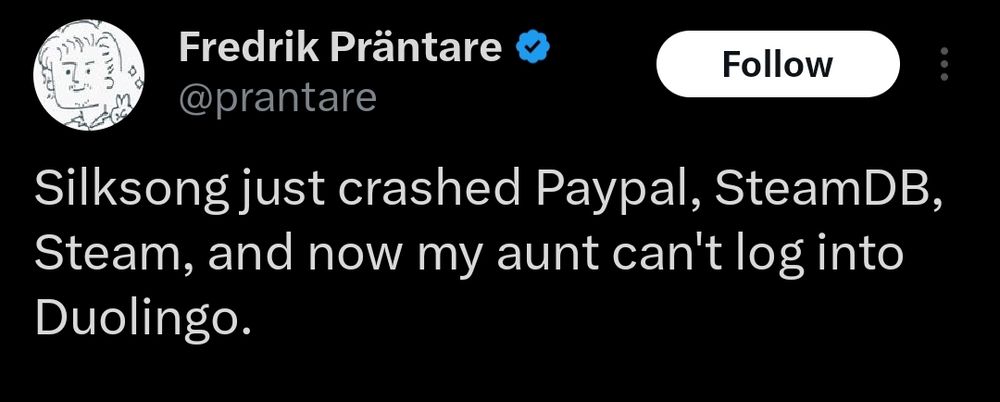Screen dimensions: 1000x402
Task: Open the tweet by clicking its text
Action: [487, 255]
